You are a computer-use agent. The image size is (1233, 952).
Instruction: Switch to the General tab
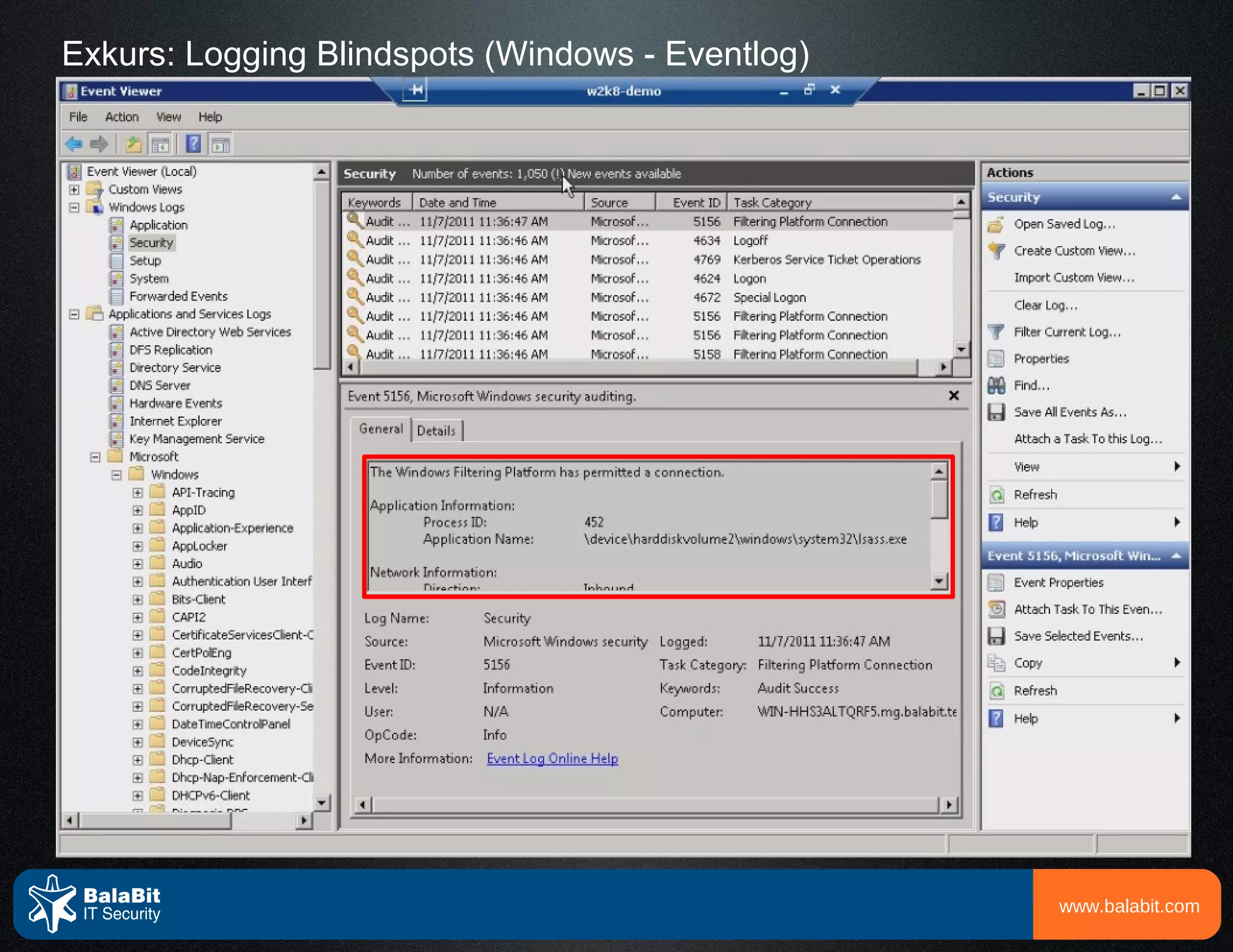(x=380, y=429)
